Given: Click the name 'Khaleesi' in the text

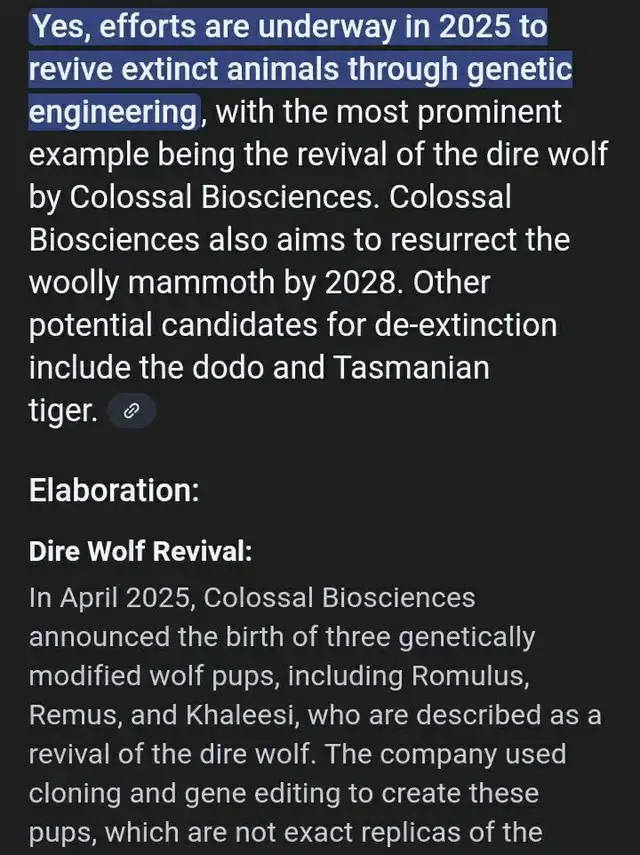Looking at the screenshot, I should tap(243, 715).
